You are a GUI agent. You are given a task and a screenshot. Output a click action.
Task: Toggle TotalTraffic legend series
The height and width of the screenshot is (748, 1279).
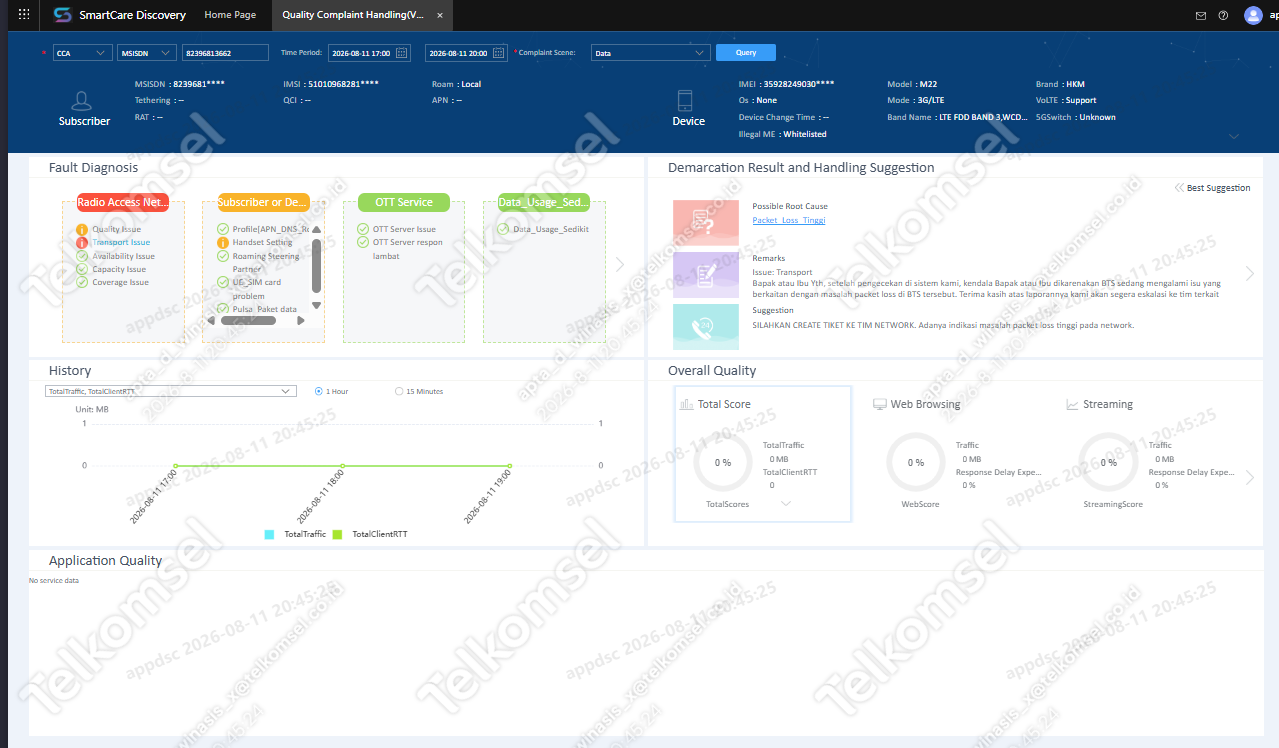coord(295,535)
